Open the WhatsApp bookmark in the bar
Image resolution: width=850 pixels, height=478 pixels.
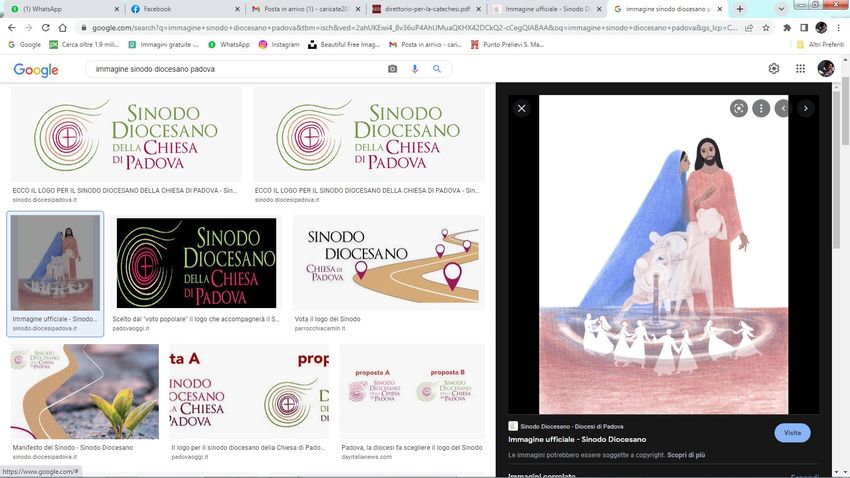click(x=229, y=44)
